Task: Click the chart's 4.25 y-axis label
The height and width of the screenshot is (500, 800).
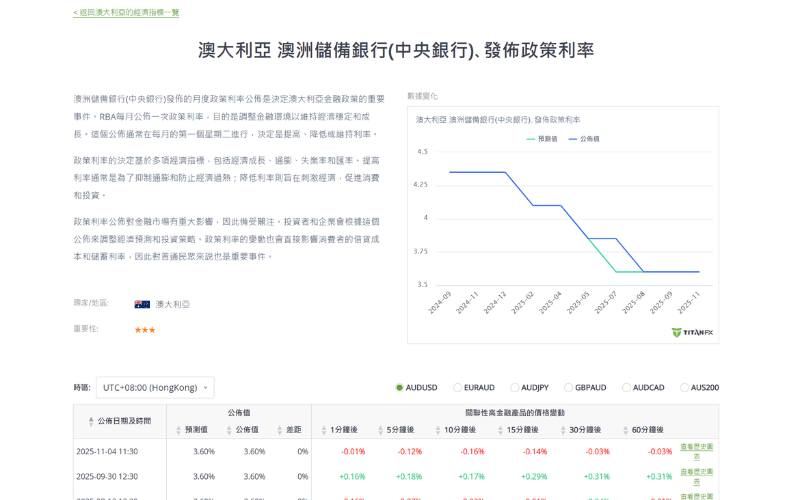Action: [x=420, y=185]
